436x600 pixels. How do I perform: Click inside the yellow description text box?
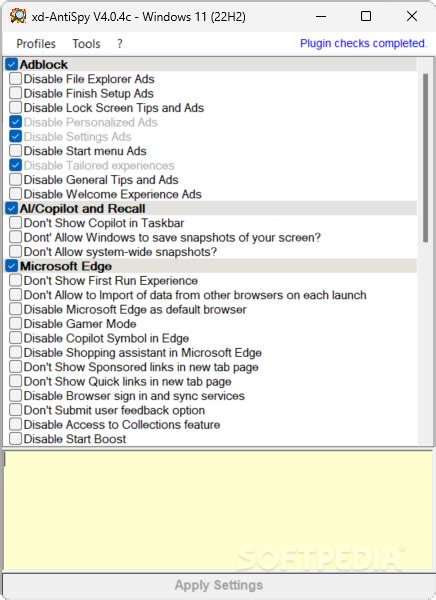218,511
